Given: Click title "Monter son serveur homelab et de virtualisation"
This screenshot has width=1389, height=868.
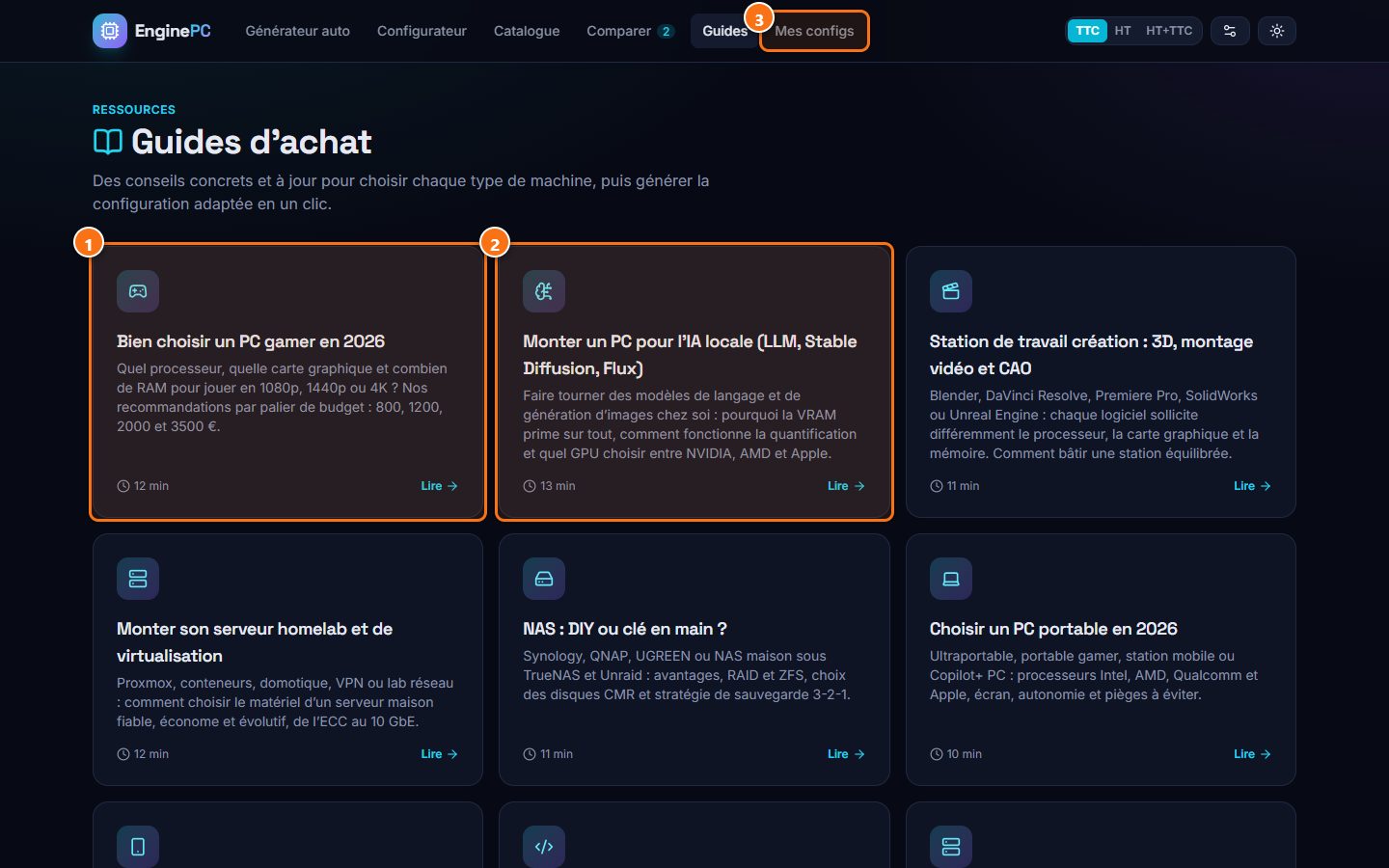Looking at the screenshot, I should coord(255,642).
